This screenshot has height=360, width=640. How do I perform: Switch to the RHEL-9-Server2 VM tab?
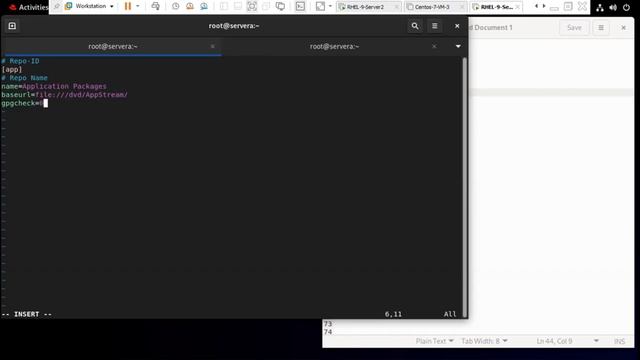click(x=369, y=7)
